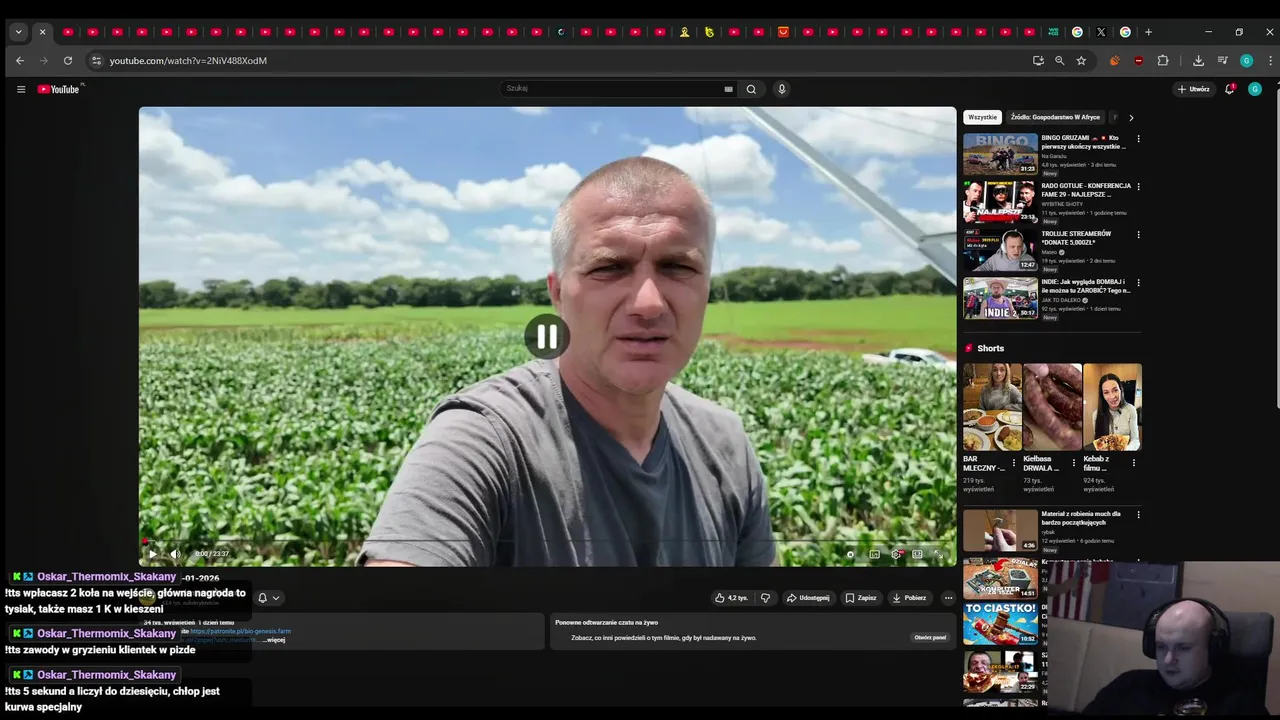The height and width of the screenshot is (720, 1280).
Task: Close the current tab with the X
Action: pyautogui.click(x=42, y=32)
